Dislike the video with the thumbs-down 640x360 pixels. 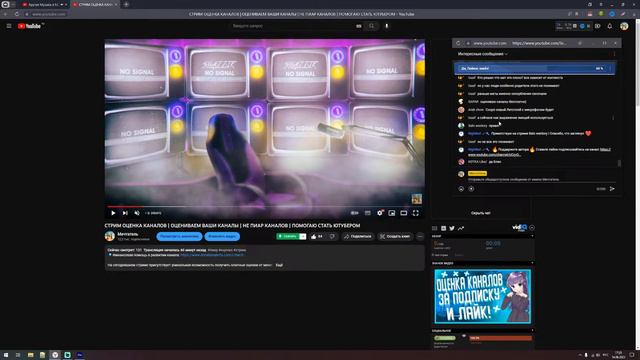click(x=332, y=236)
